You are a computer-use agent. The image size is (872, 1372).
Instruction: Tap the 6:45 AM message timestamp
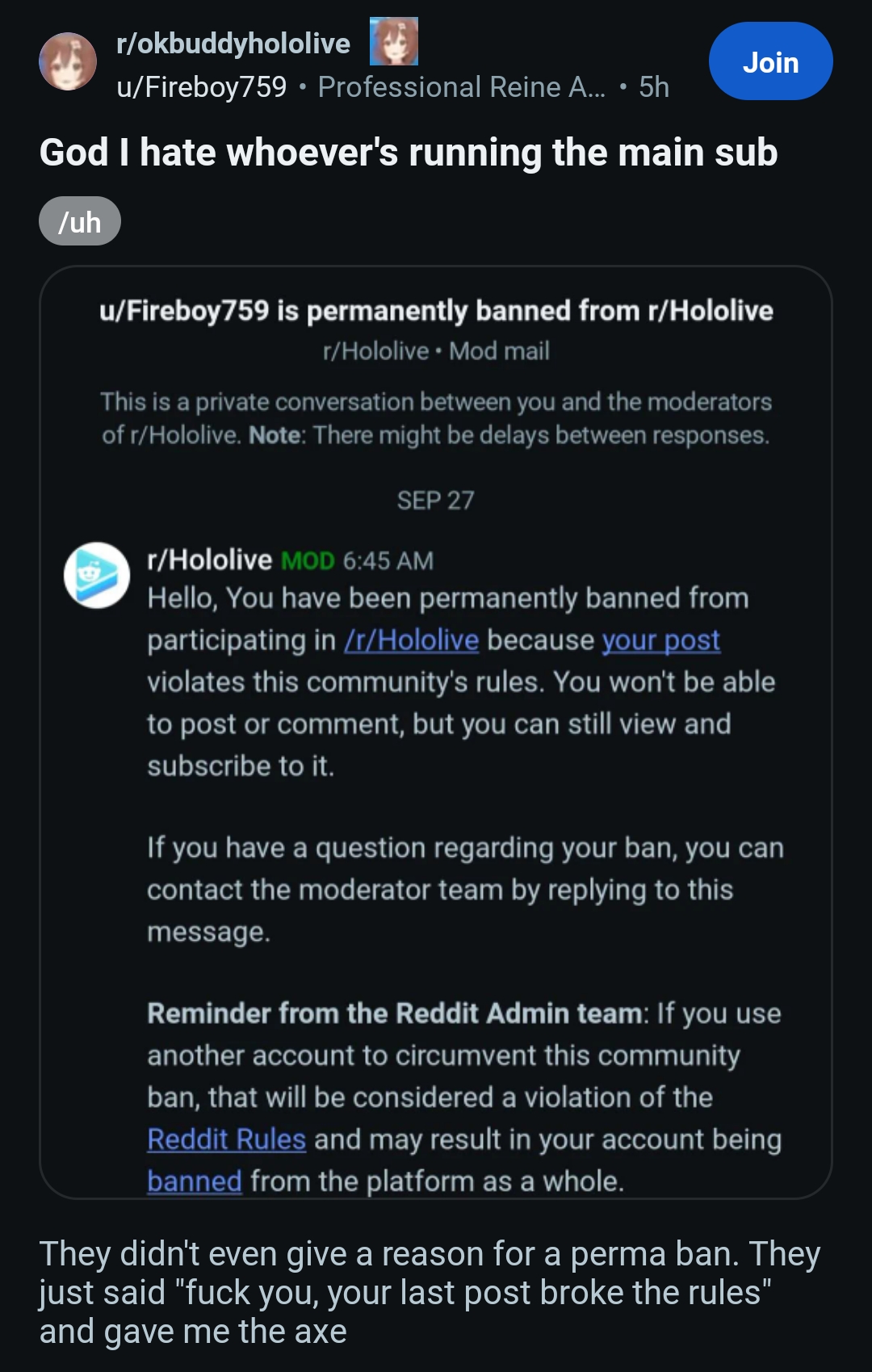coord(388,560)
